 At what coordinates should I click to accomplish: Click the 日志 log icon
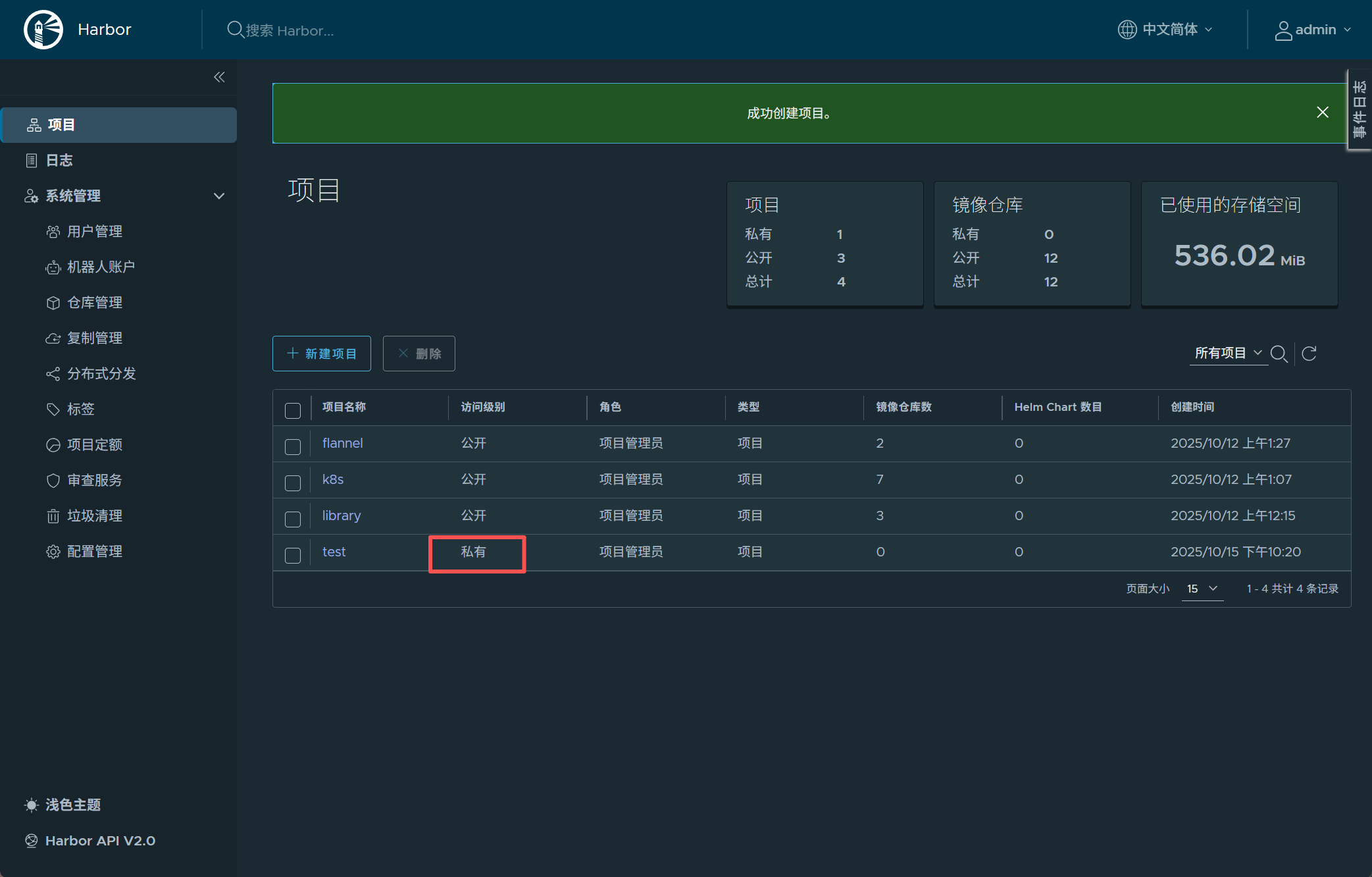[31, 161]
